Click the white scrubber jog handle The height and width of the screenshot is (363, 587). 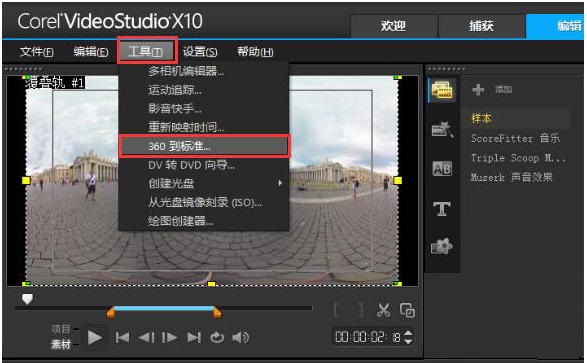(27, 299)
